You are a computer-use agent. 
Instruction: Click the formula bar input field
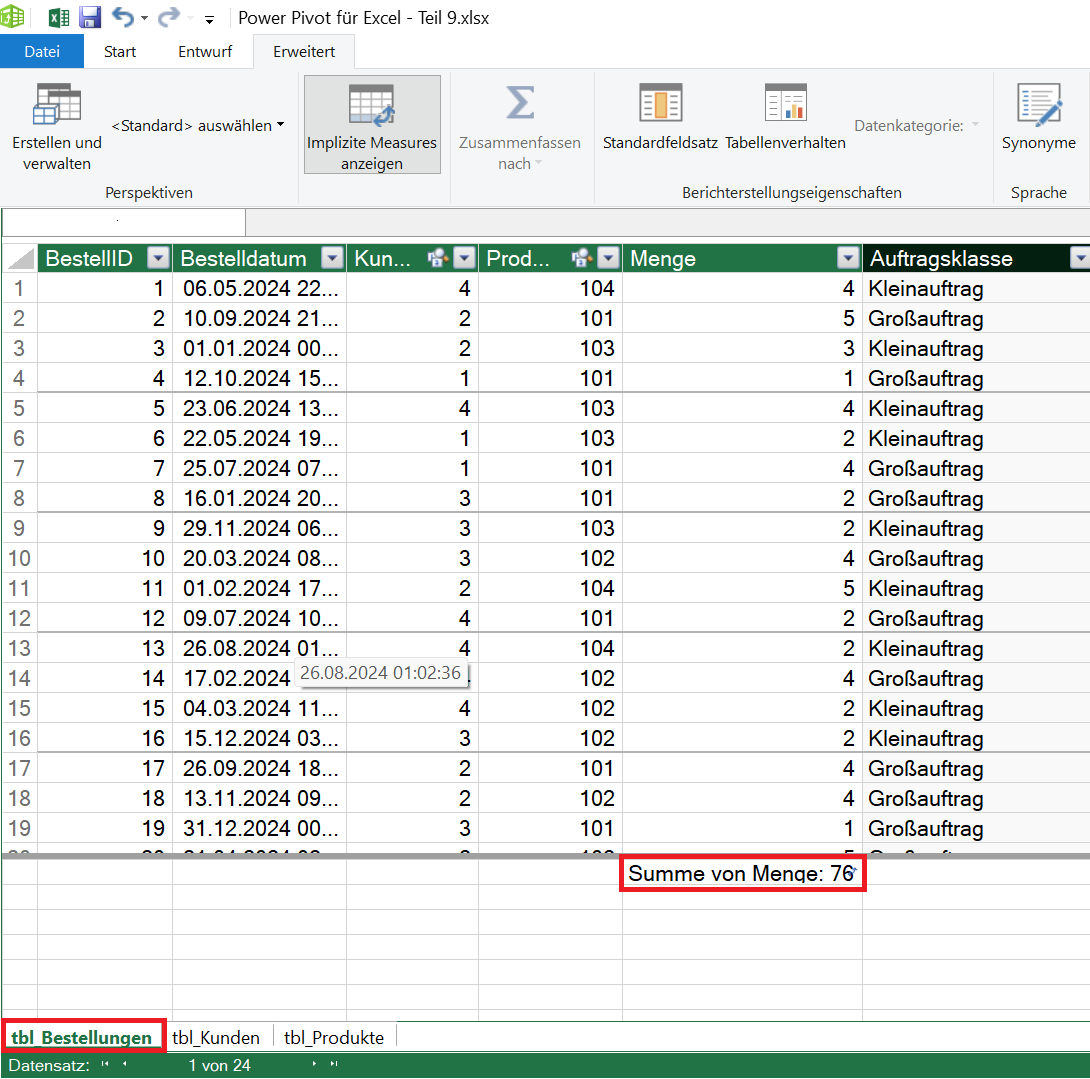(124, 222)
